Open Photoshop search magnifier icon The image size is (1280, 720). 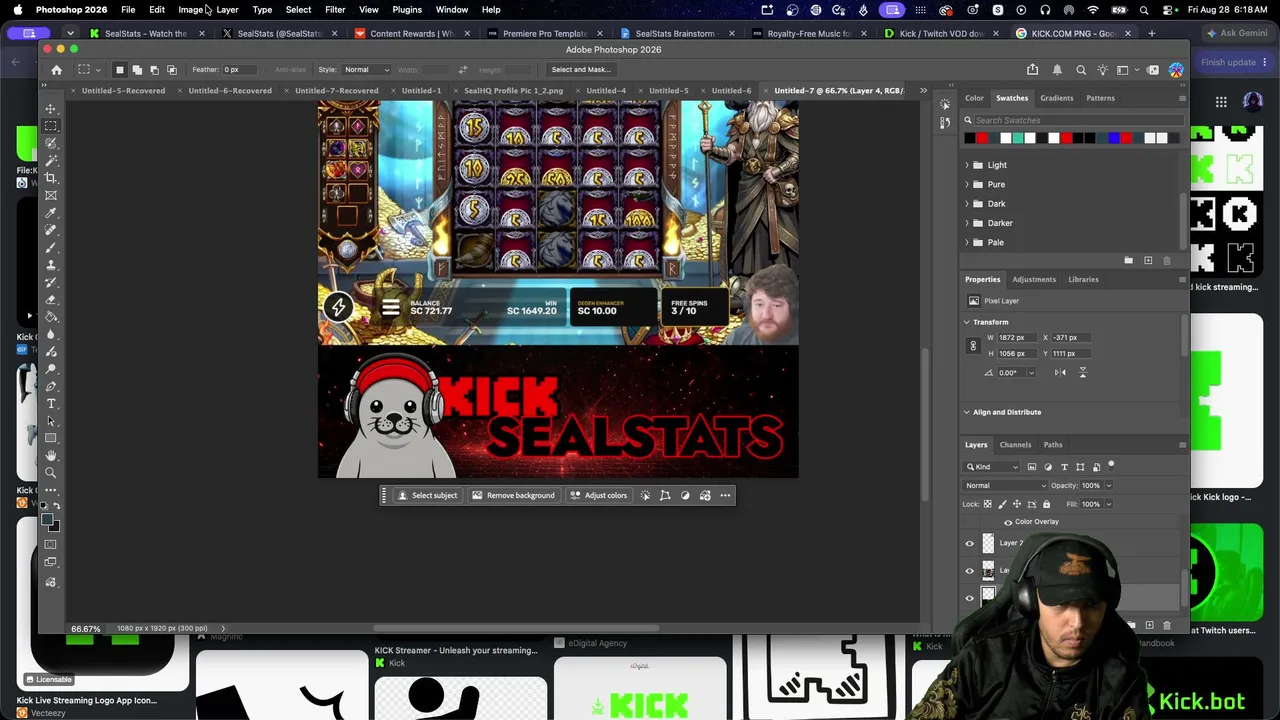[x=1081, y=70]
